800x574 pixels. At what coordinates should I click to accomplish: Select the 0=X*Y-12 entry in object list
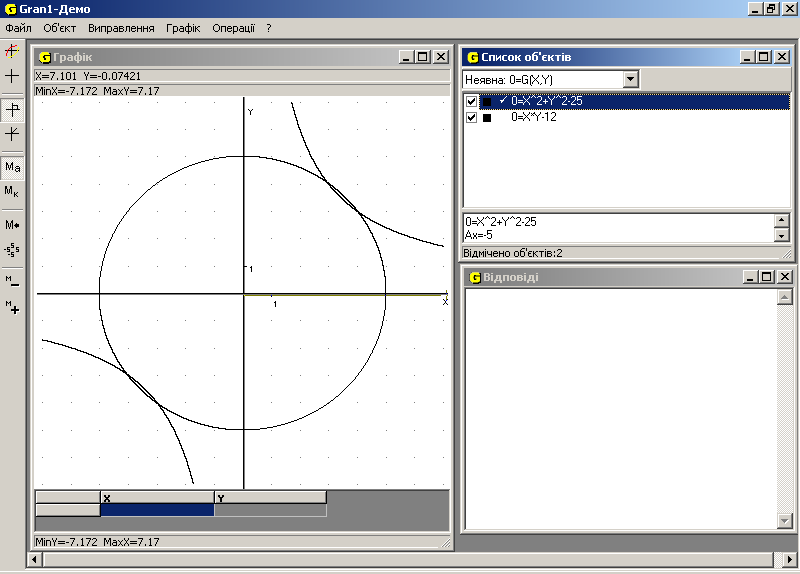coord(533,117)
